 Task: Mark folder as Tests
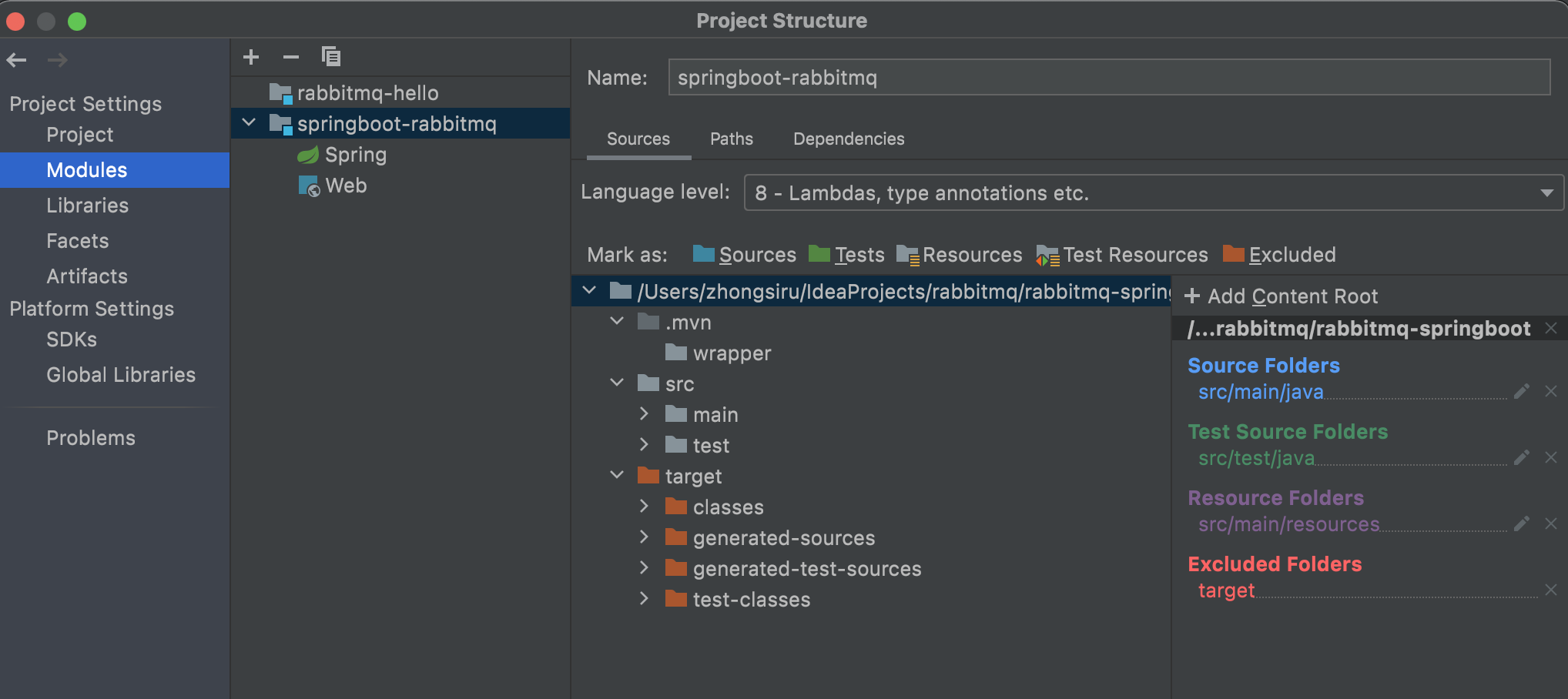pyautogui.click(x=846, y=255)
